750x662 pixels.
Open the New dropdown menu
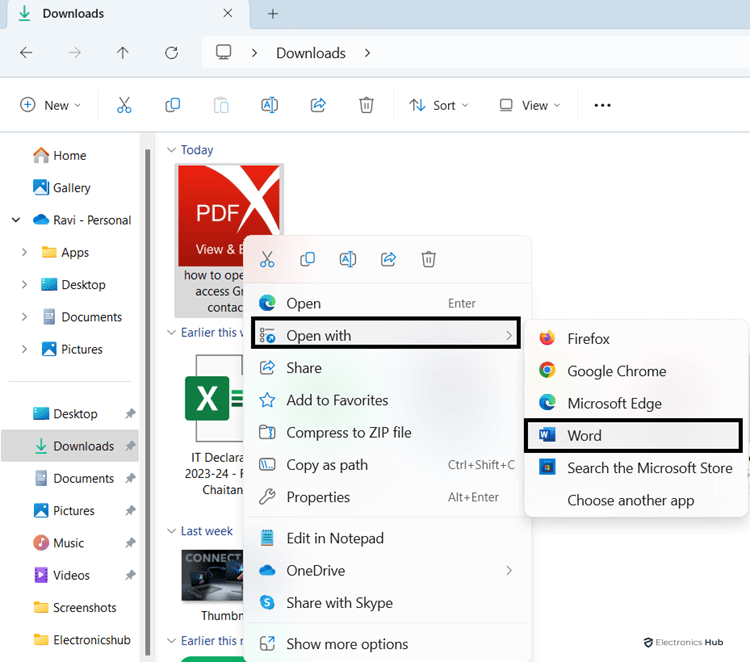coord(50,105)
